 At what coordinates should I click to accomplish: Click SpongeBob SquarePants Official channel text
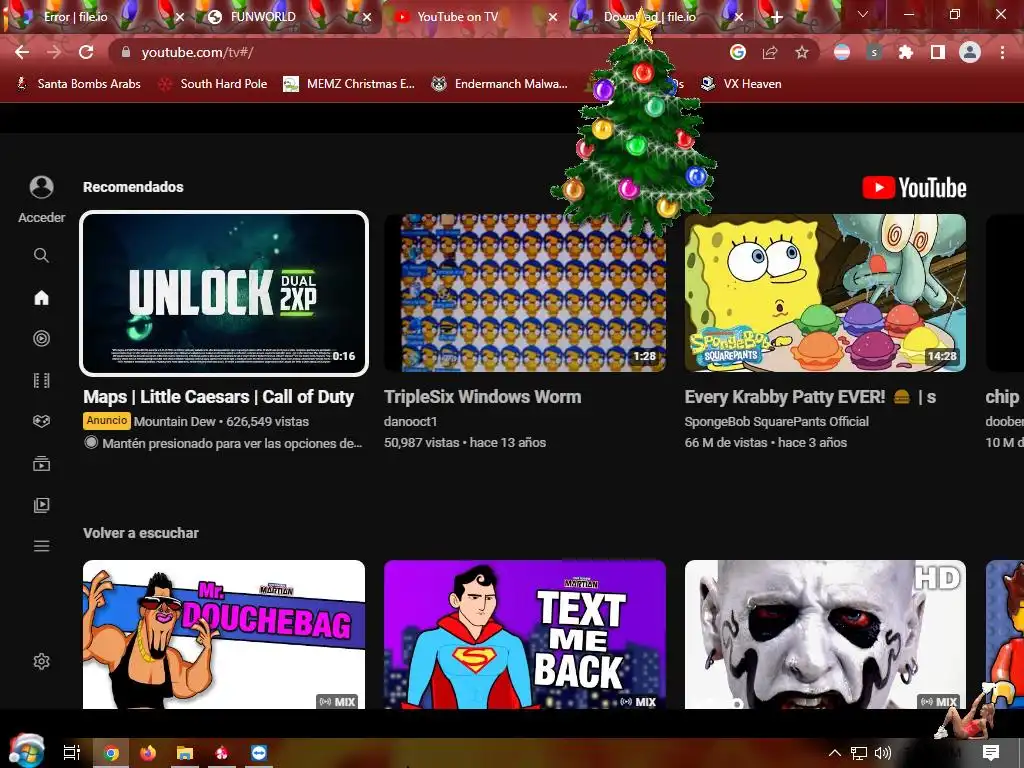click(x=776, y=422)
